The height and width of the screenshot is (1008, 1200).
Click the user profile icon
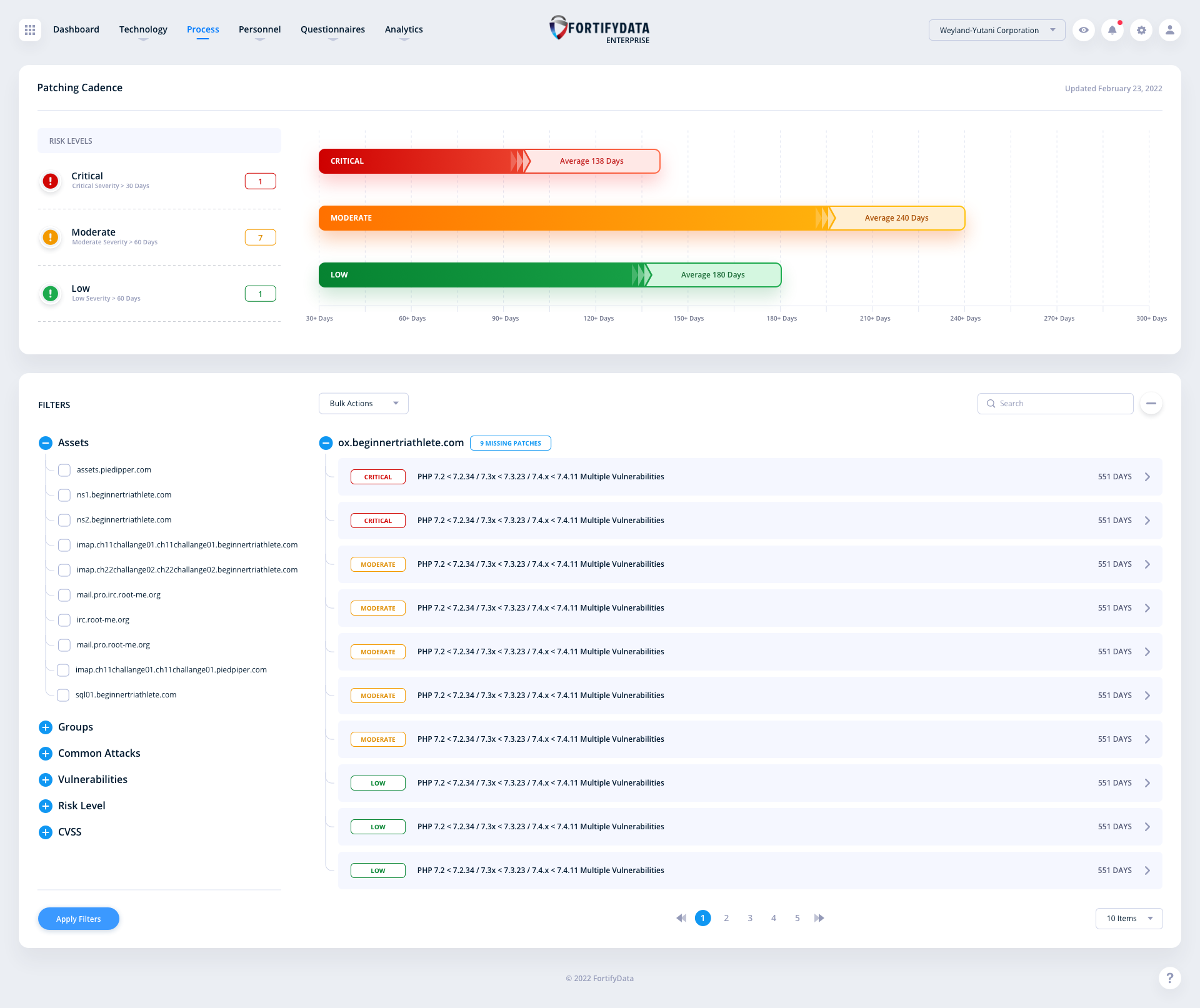[x=1169, y=30]
